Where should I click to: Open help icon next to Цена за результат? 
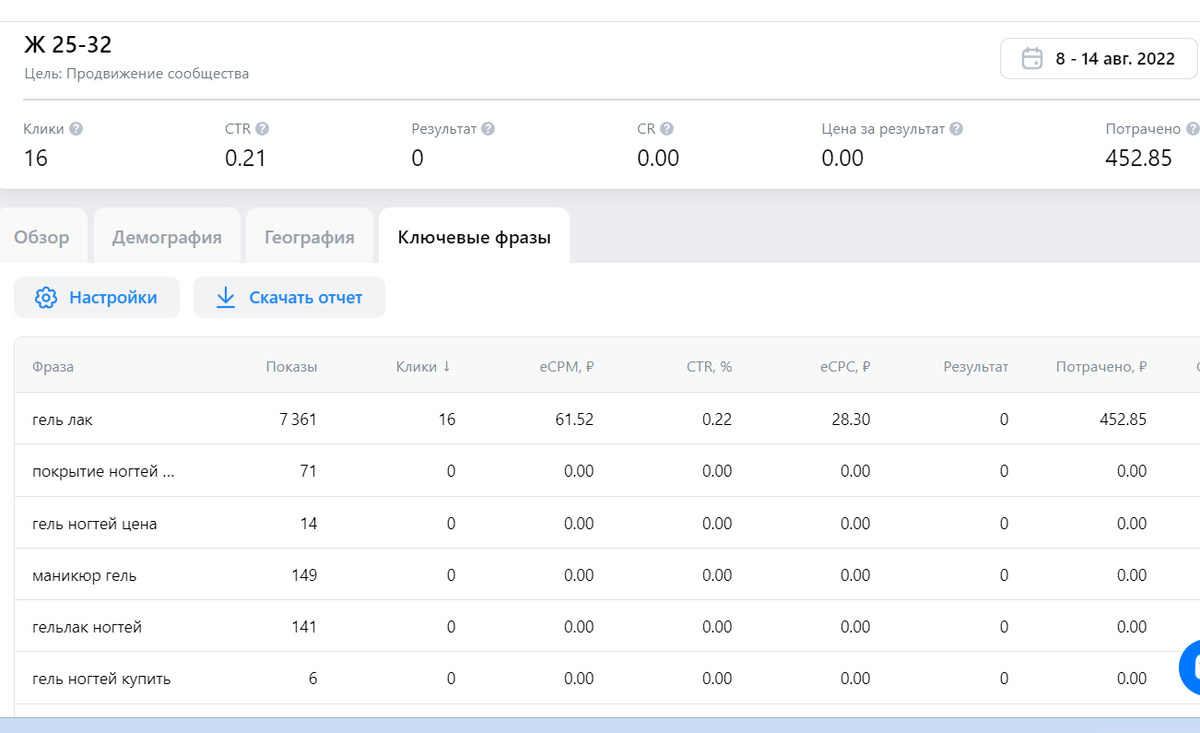point(956,129)
